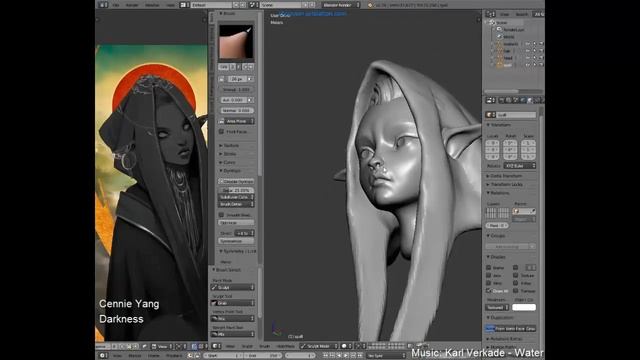Toggle the Draw All Edges checkbox
640x360 pixels.
tap(489, 291)
